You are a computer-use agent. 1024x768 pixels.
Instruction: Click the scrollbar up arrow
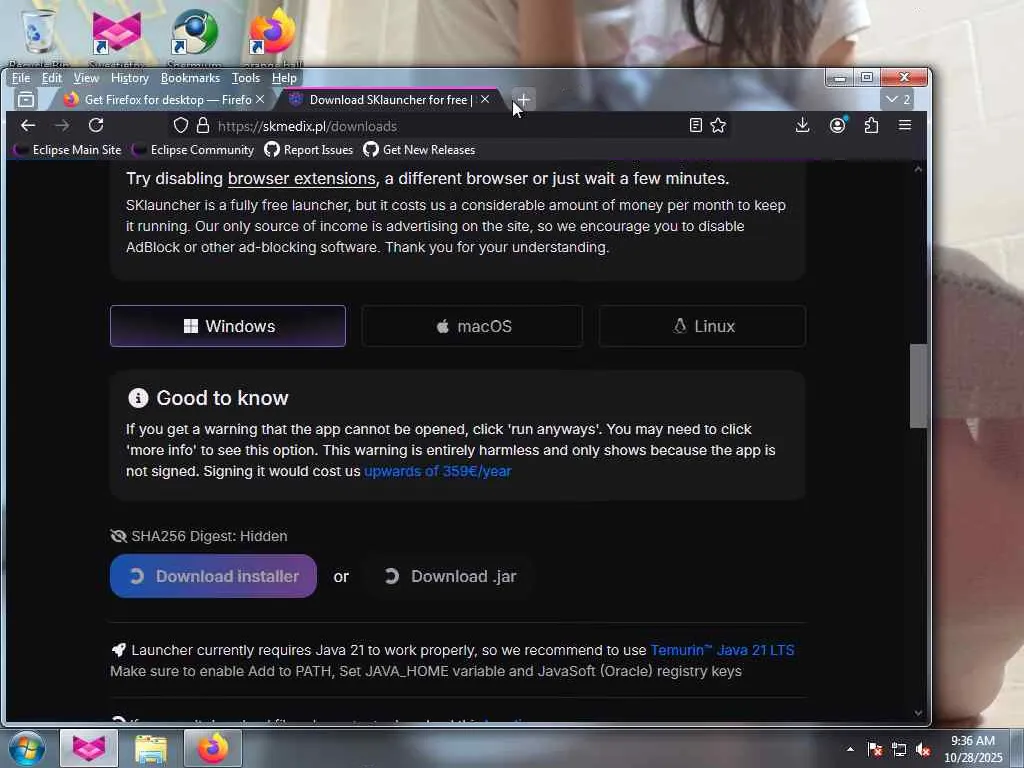(x=918, y=169)
